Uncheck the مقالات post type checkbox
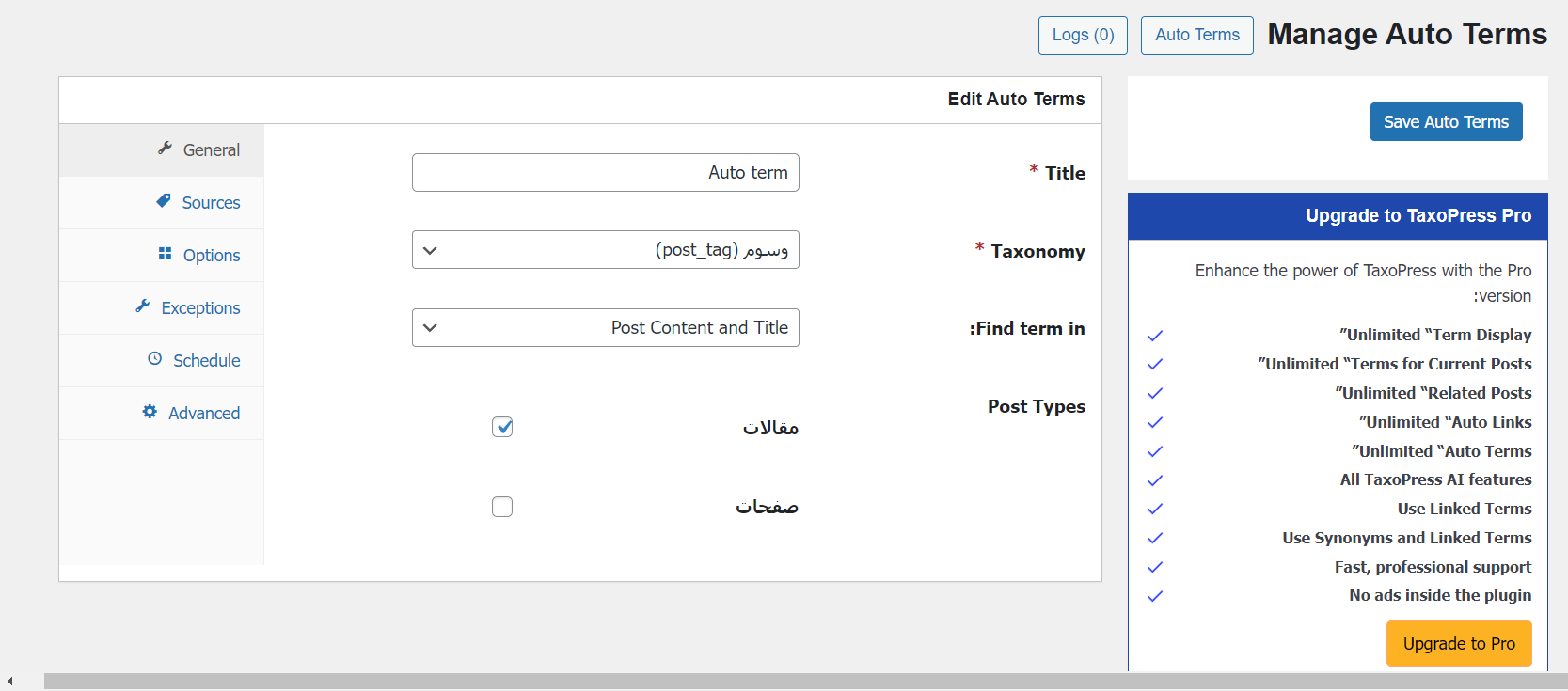The height and width of the screenshot is (691, 1568). click(502, 427)
